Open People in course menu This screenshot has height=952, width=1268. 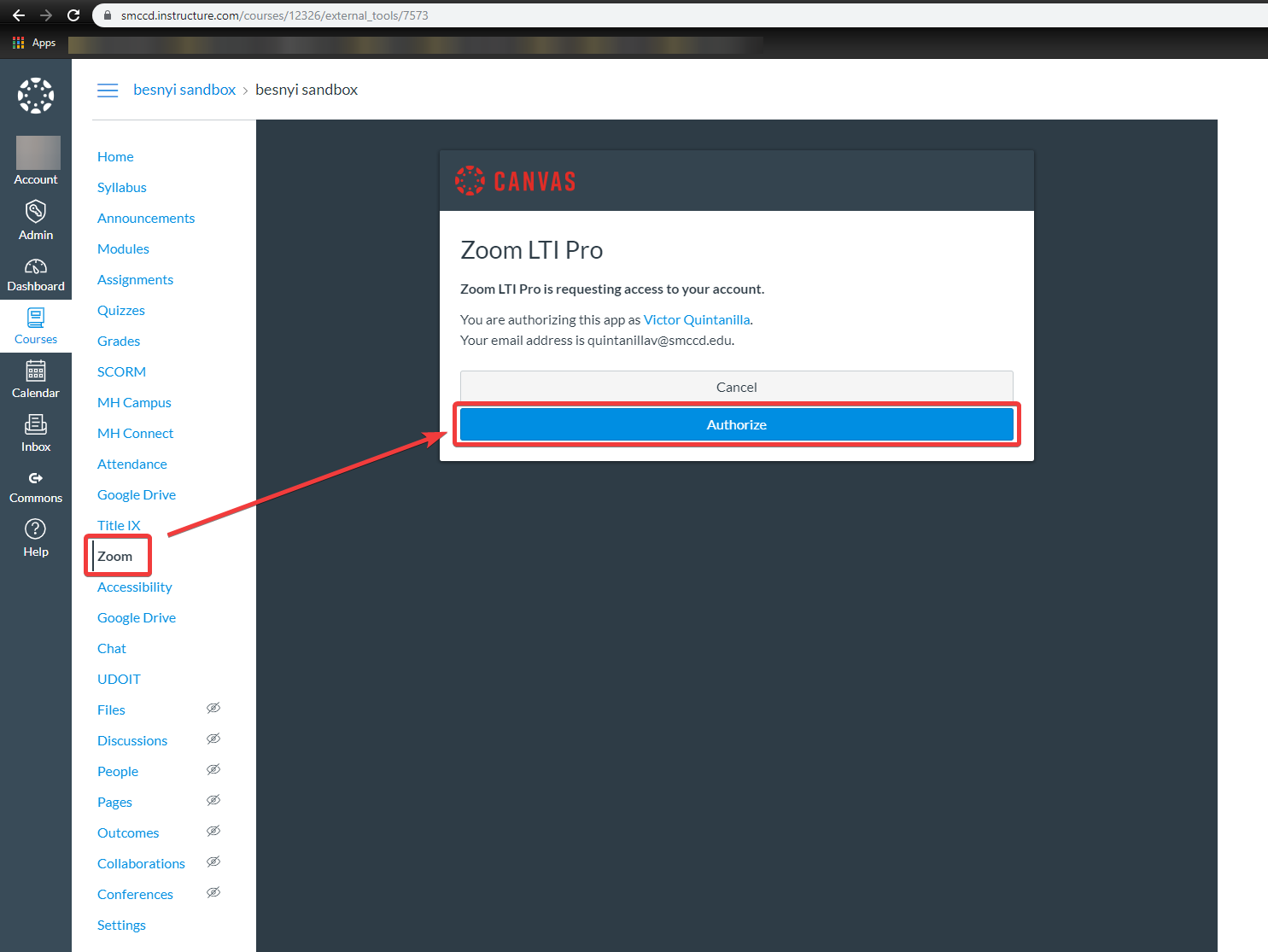pyautogui.click(x=118, y=771)
